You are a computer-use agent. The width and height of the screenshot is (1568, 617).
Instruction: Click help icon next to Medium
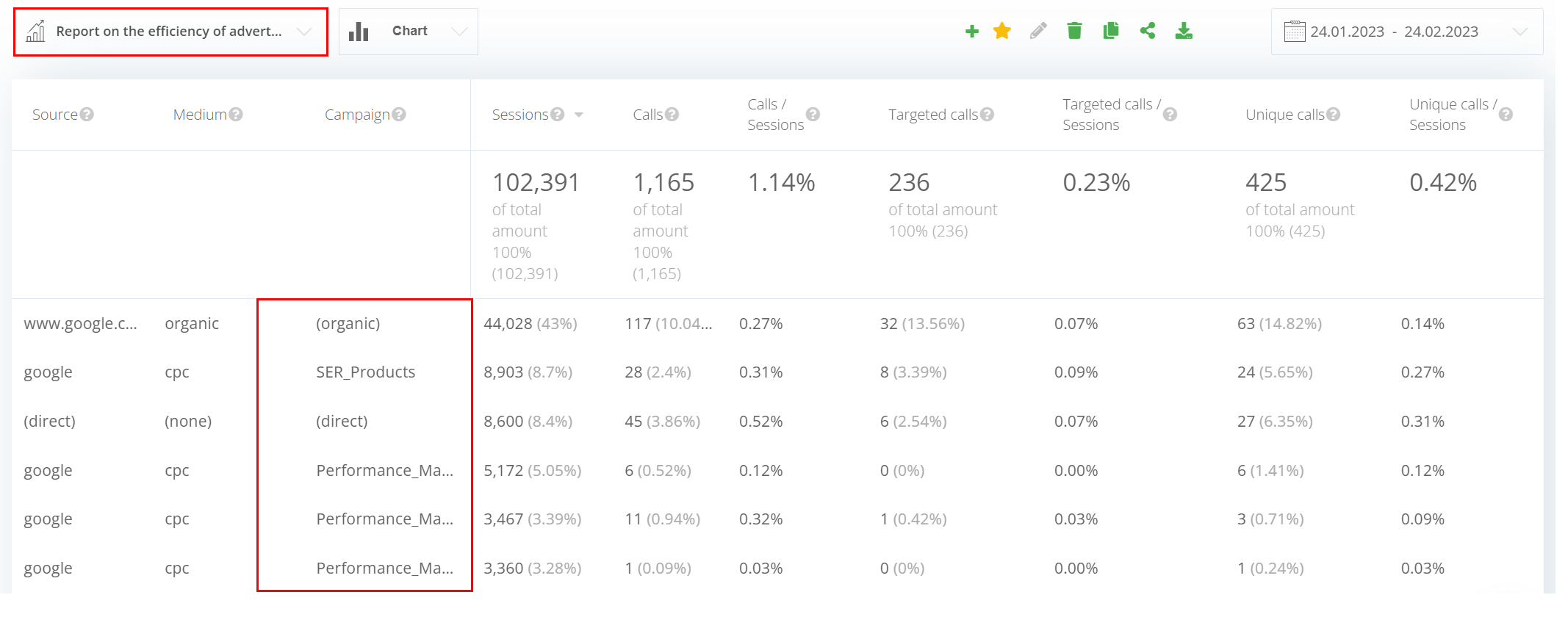[235, 115]
